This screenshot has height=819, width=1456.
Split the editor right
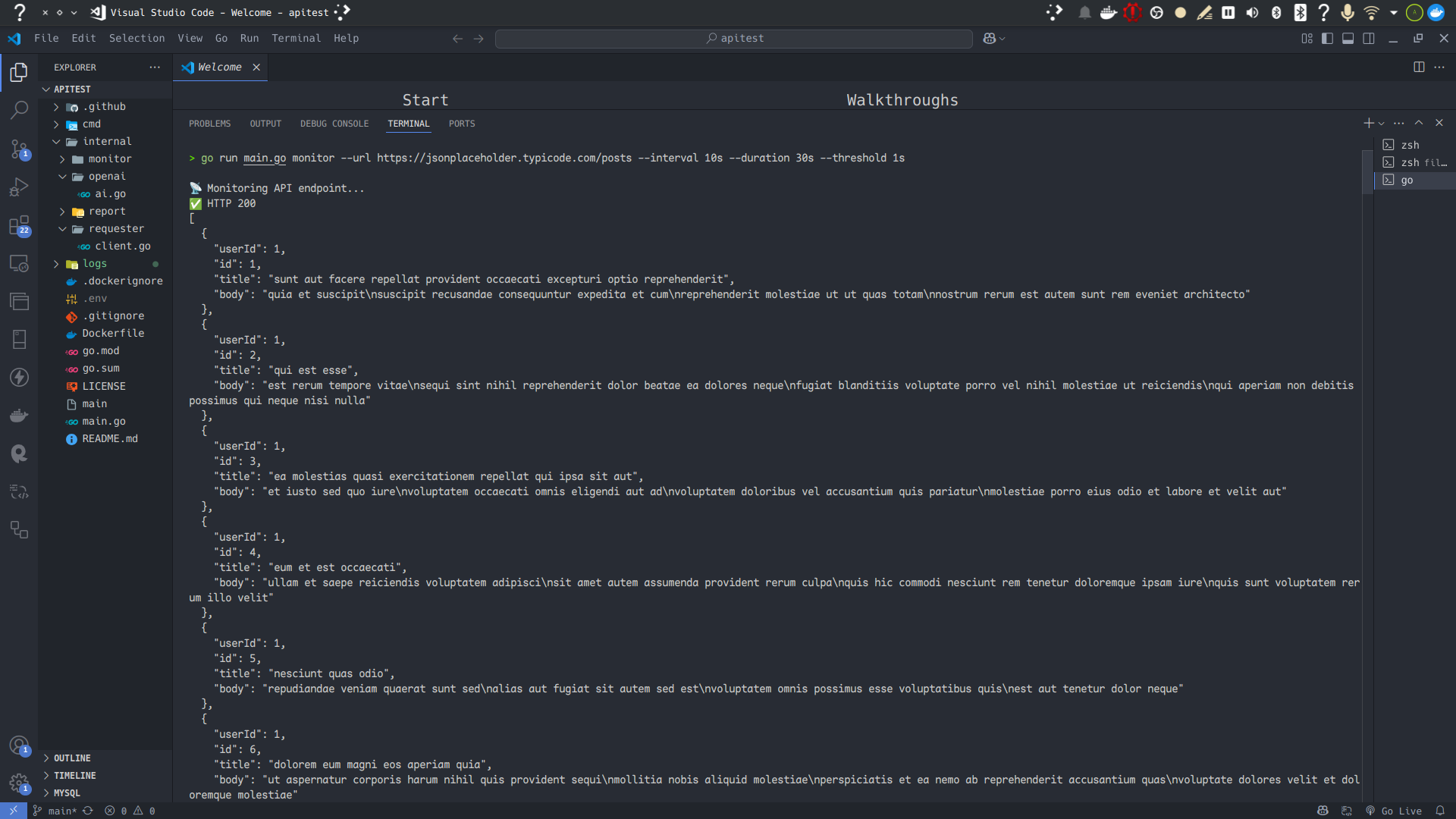coord(1419,67)
